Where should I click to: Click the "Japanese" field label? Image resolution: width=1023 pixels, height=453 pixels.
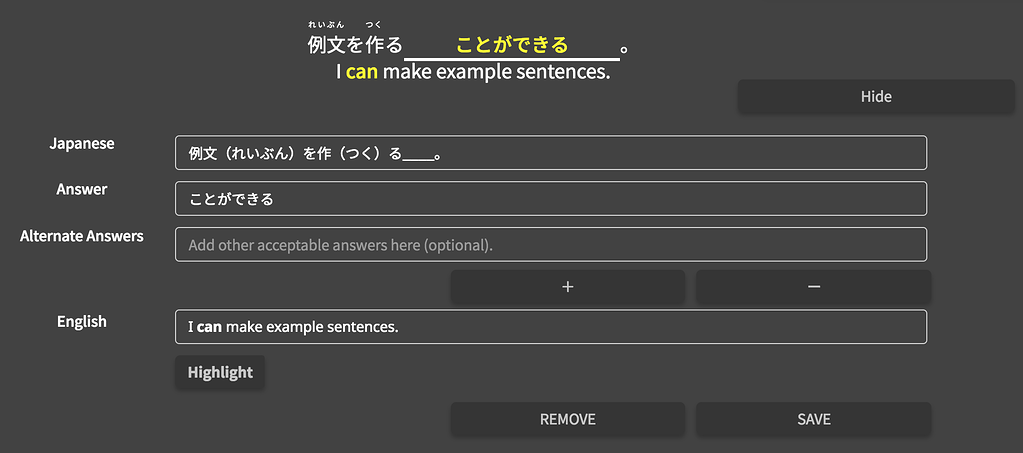82,144
